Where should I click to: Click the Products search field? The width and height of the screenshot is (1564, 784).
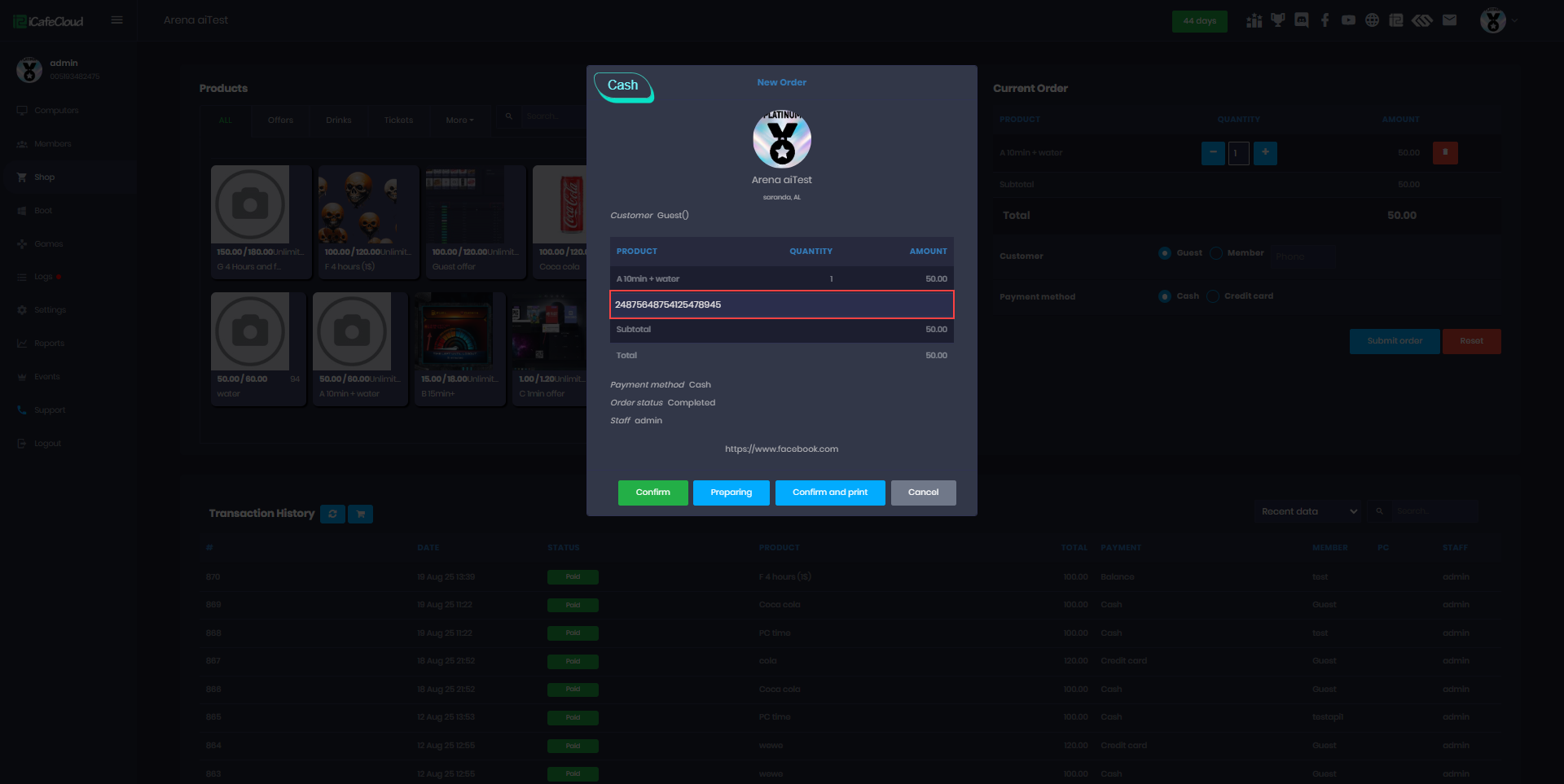coord(554,116)
